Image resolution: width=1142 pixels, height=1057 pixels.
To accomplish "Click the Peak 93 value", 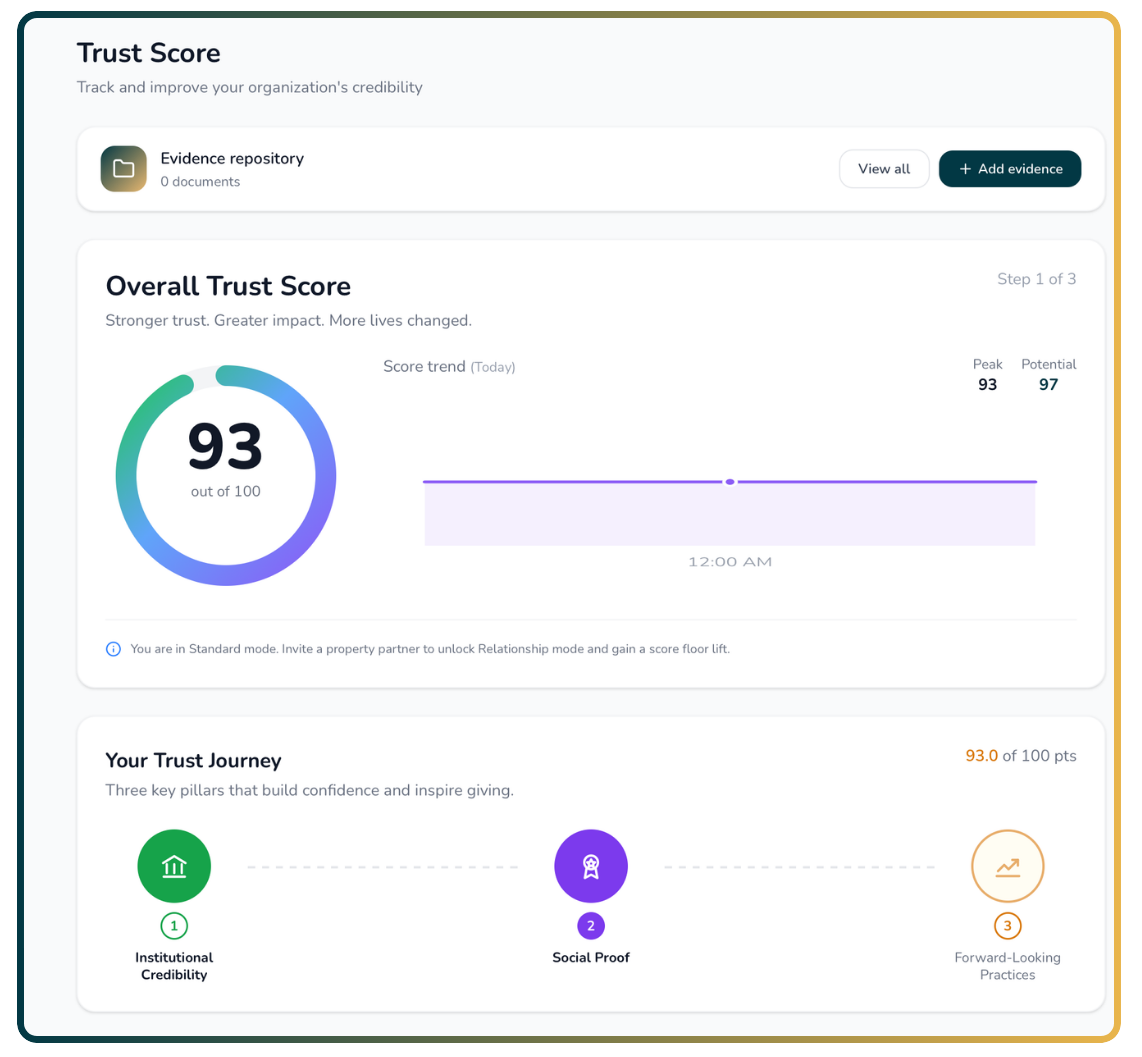I will click(987, 385).
